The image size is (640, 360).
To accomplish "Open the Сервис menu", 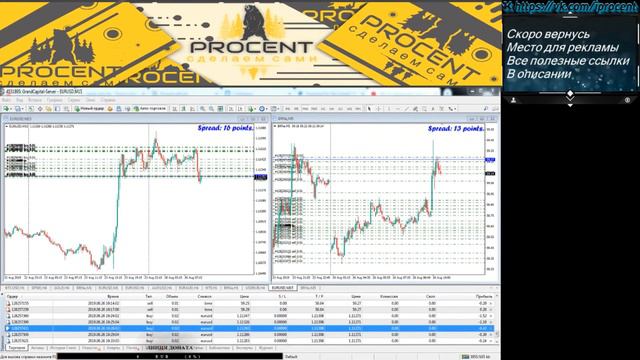I will click(x=74, y=100).
